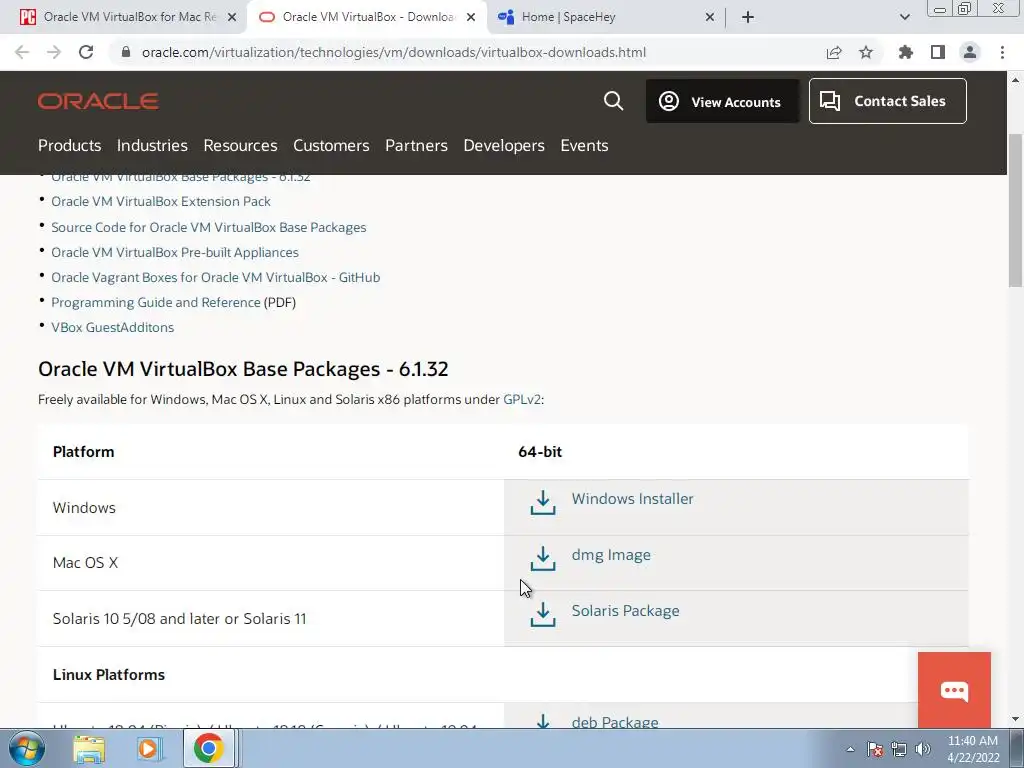Click the Solaris Package download link

625,611
